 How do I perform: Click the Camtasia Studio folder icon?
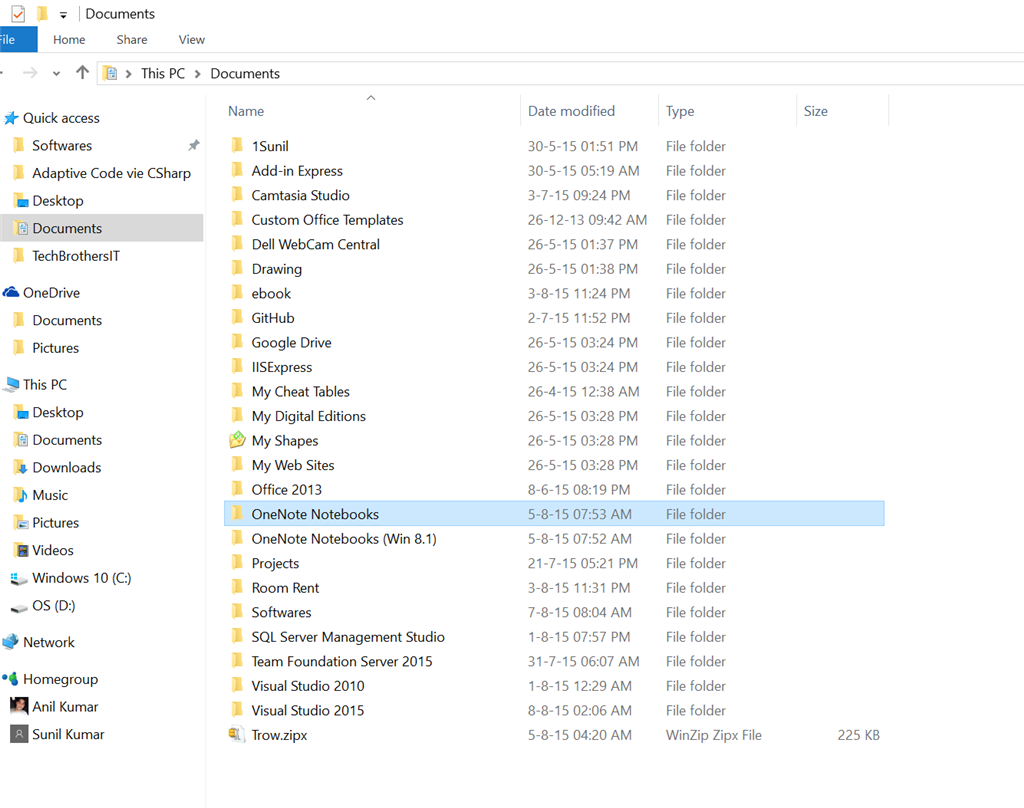pos(237,195)
